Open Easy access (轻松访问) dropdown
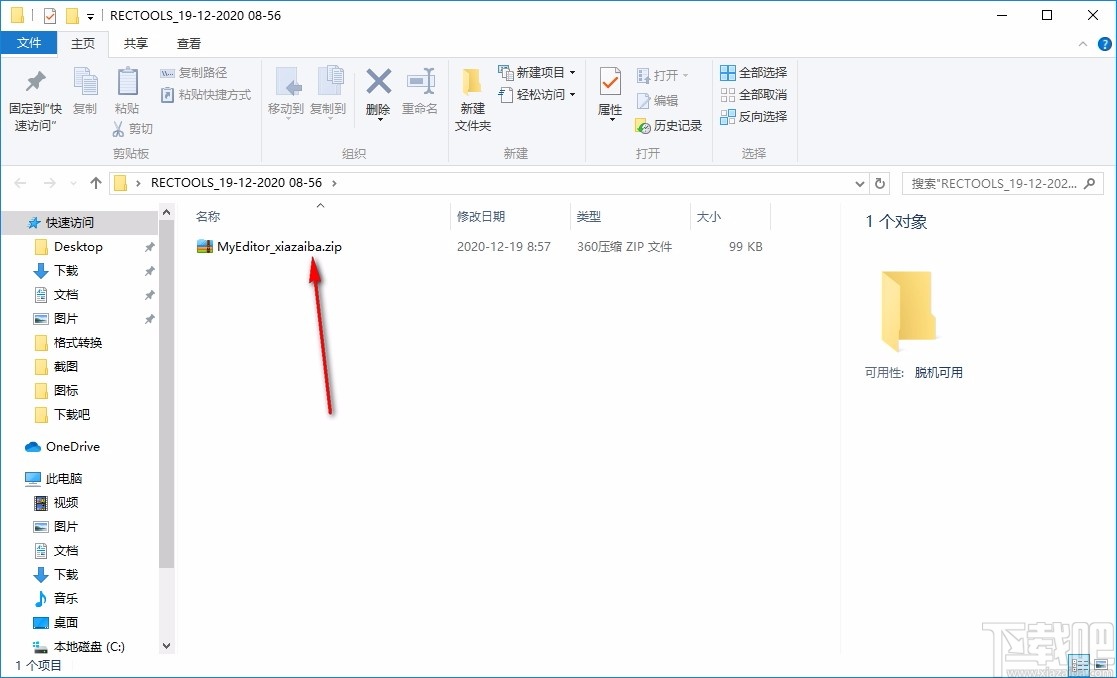 (536, 95)
